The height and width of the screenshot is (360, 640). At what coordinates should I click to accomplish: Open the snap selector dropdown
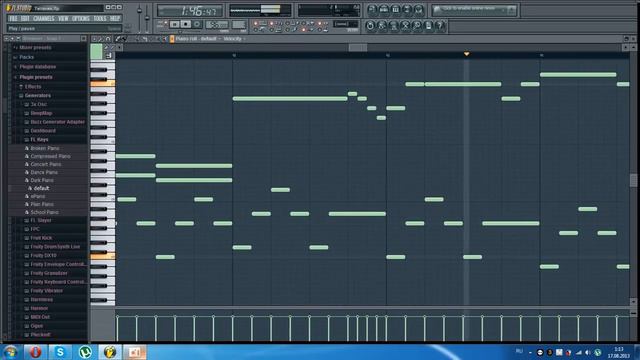pos(346,24)
